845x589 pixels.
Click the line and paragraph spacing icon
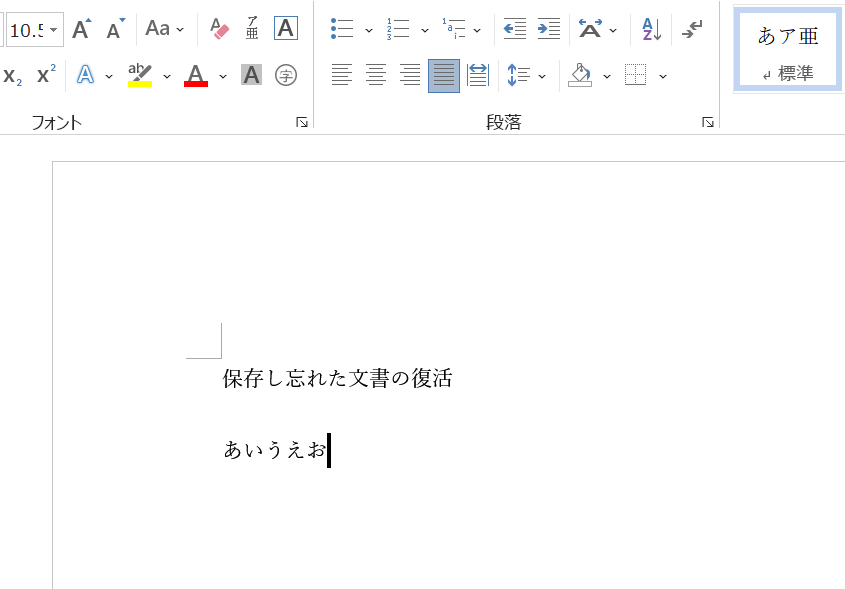tap(519, 75)
